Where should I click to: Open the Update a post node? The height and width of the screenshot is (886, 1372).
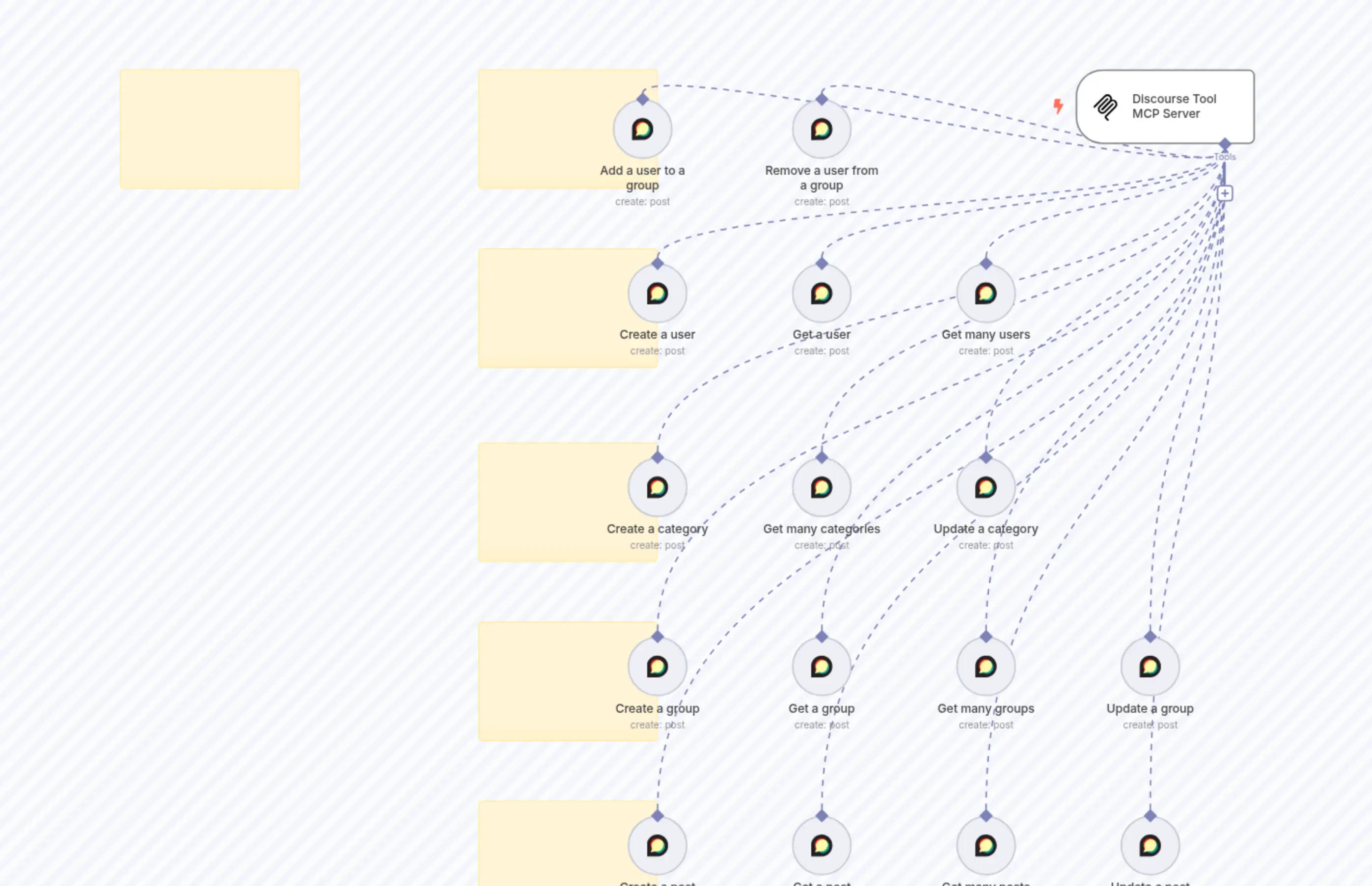1150,845
